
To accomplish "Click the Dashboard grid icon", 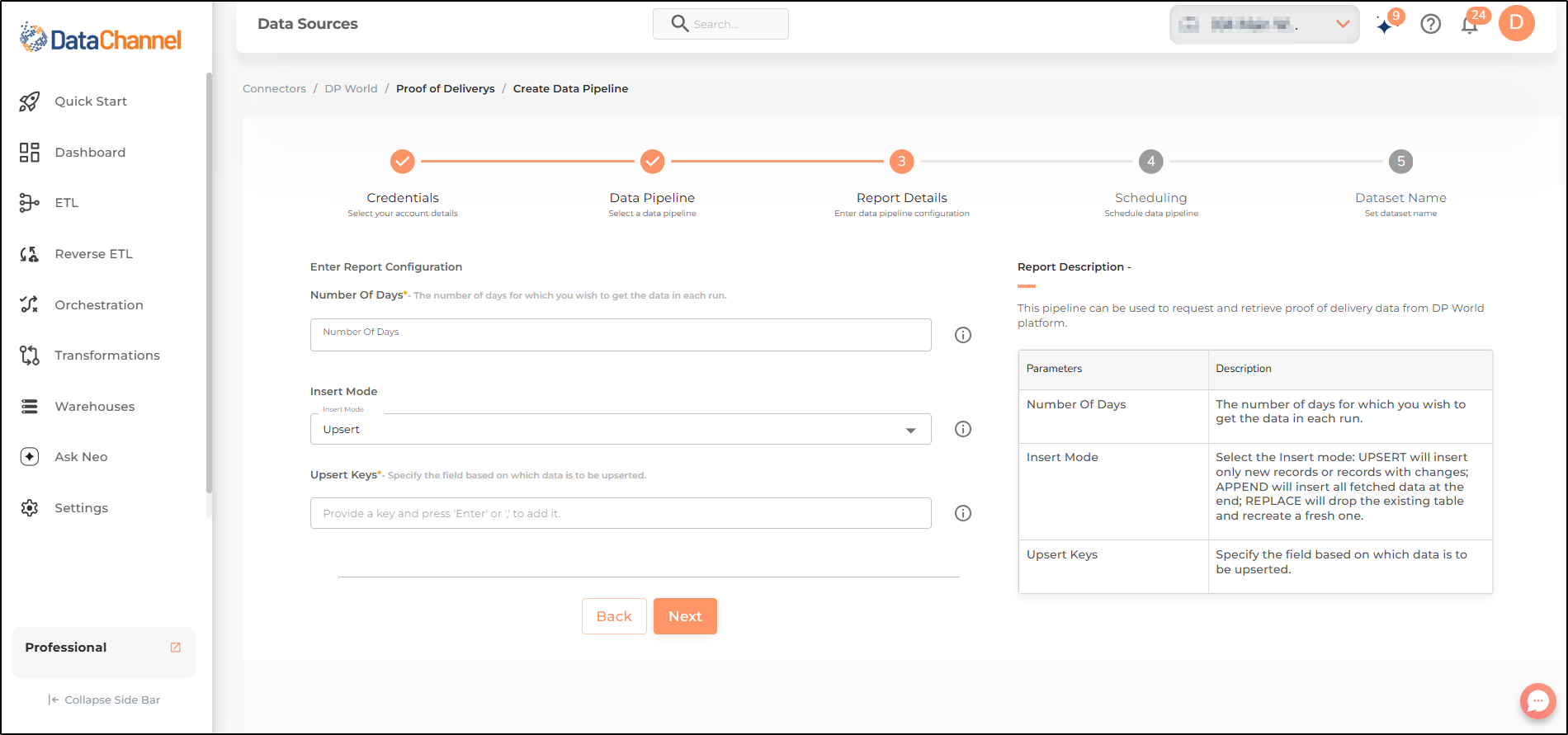I will 30,152.
